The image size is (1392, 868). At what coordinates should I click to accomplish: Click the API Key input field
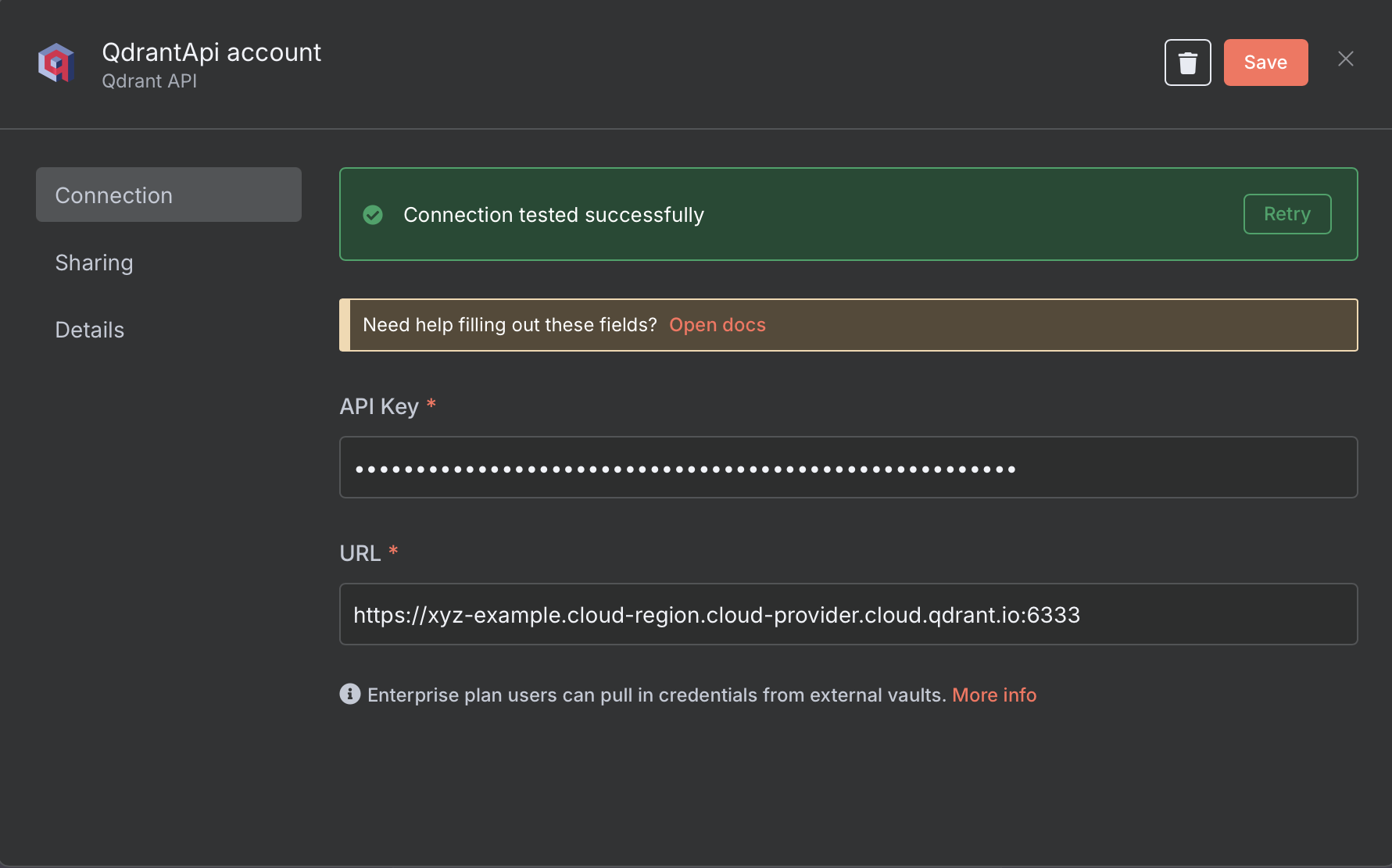(848, 467)
